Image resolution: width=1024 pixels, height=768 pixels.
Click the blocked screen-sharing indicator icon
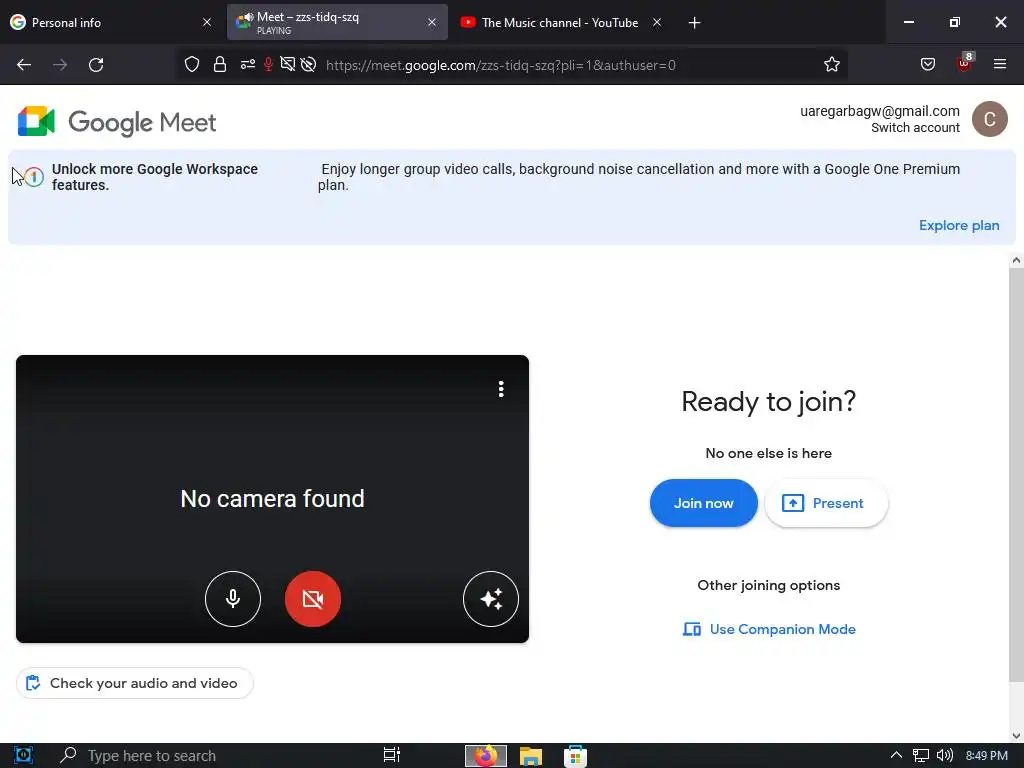tap(287, 64)
